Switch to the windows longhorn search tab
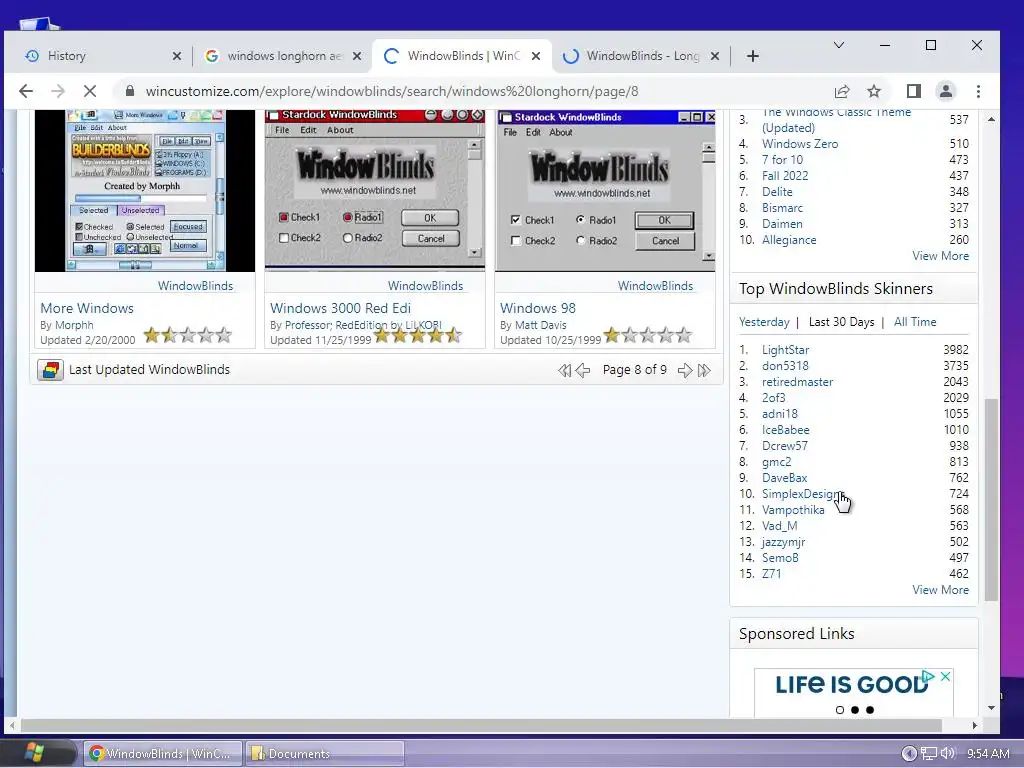This screenshot has width=1024, height=768. pyautogui.click(x=281, y=56)
